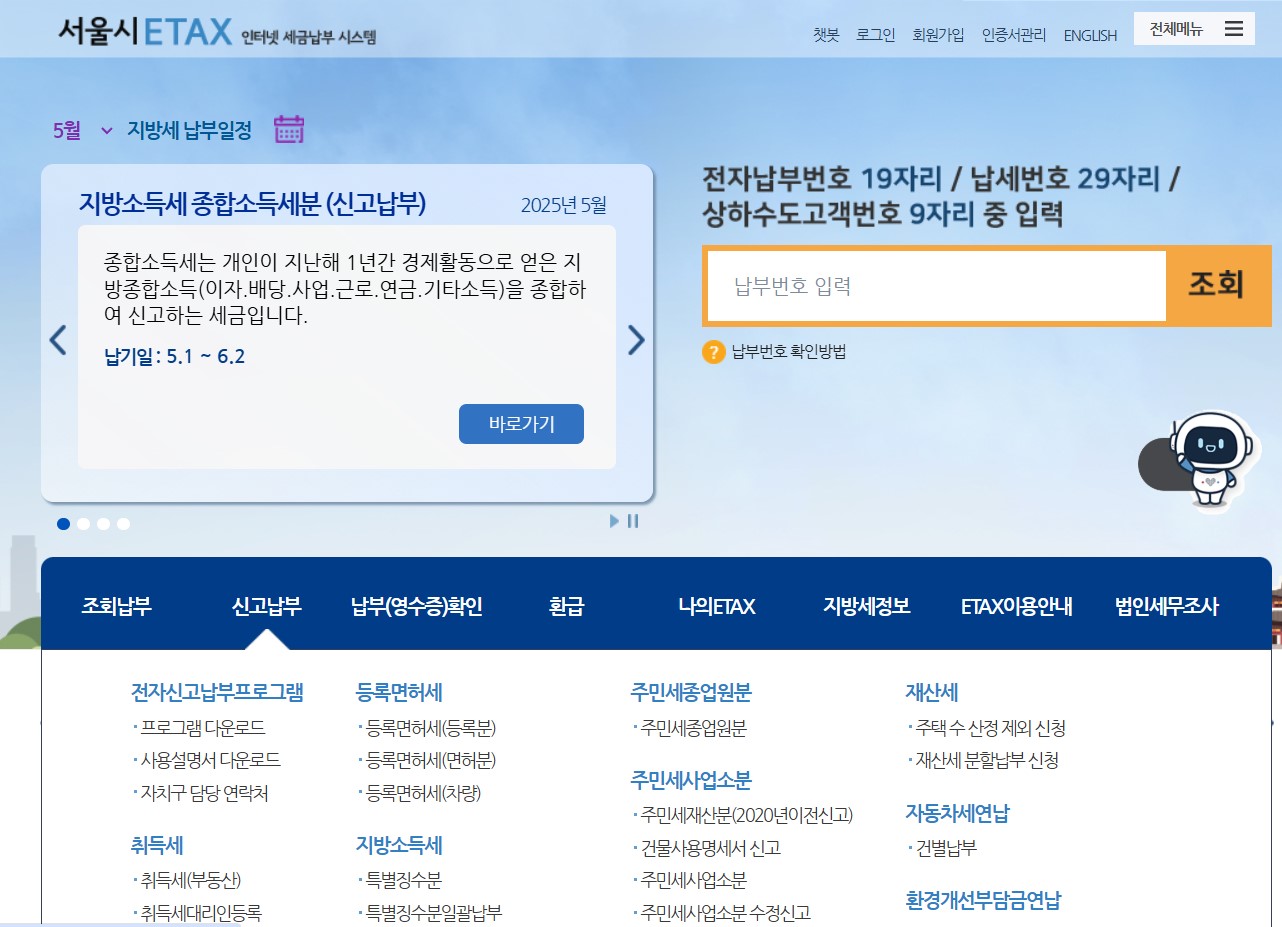This screenshot has width=1282, height=927.
Task: Switch the site to ENGLISH
Action: [1089, 34]
